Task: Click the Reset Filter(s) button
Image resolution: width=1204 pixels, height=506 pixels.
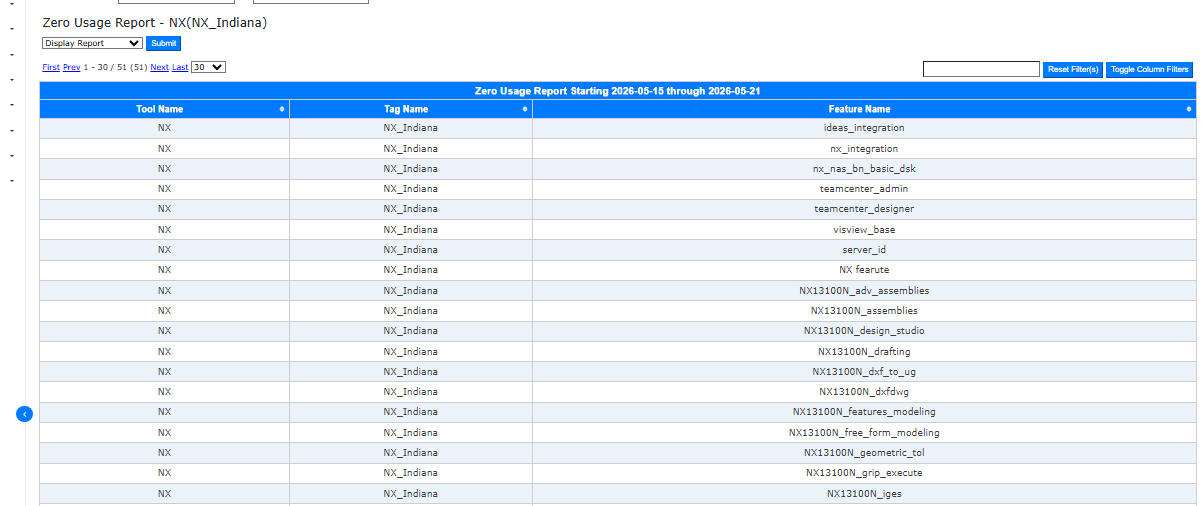Action: coord(1073,69)
